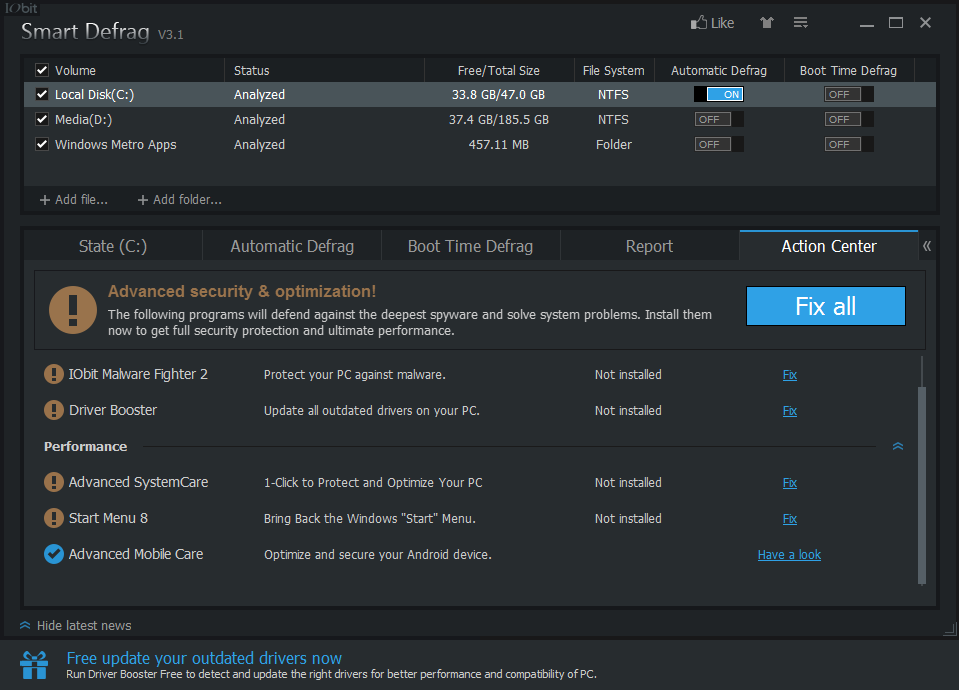Click the thumbs-up Like icon
This screenshot has width=959, height=690.
[x=699, y=23]
